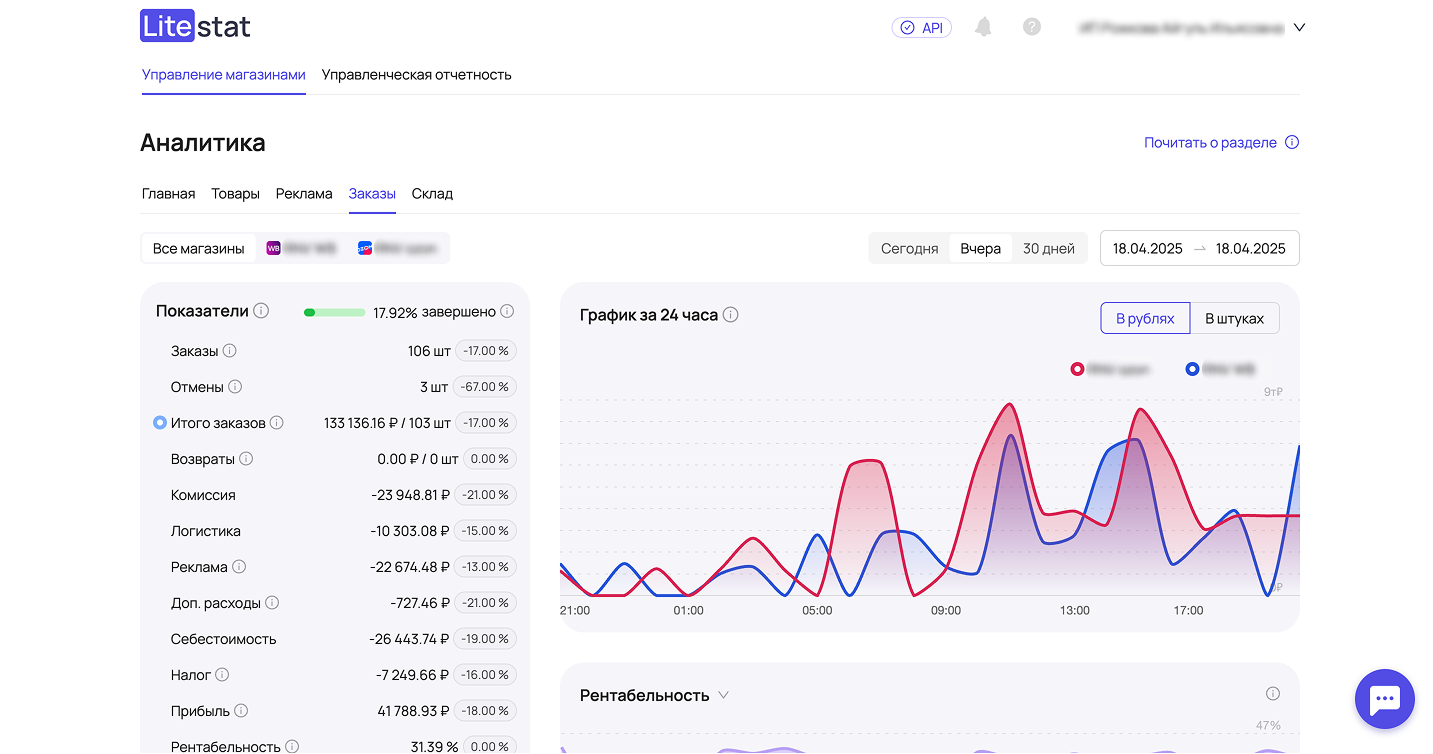The width and height of the screenshot is (1433, 754).
Task: Expand the Рентабельность chart dropdown
Action: click(x=723, y=695)
